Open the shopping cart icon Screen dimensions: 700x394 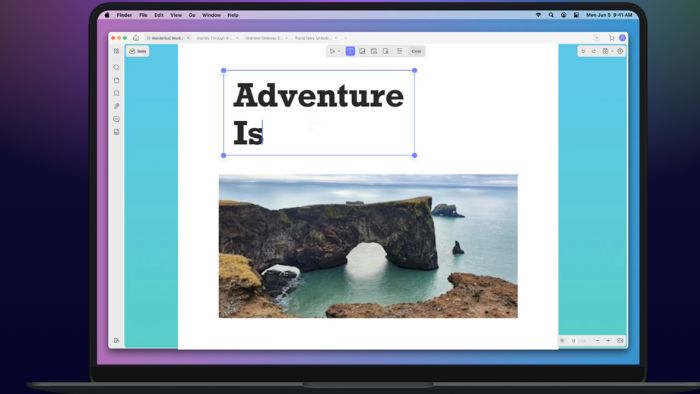point(612,38)
